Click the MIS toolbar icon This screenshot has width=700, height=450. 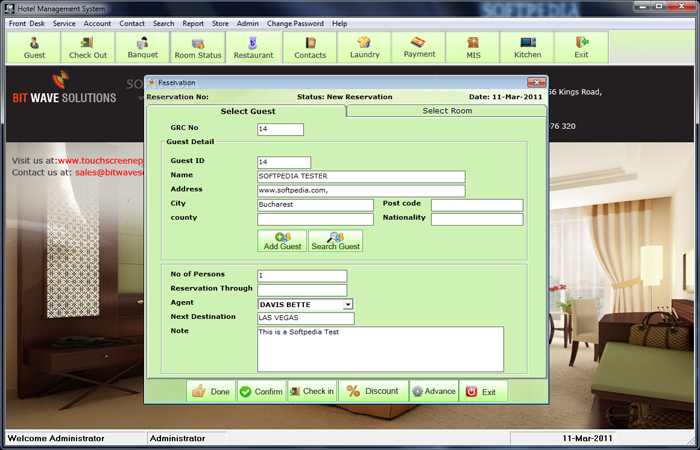pyautogui.click(x=473, y=47)
